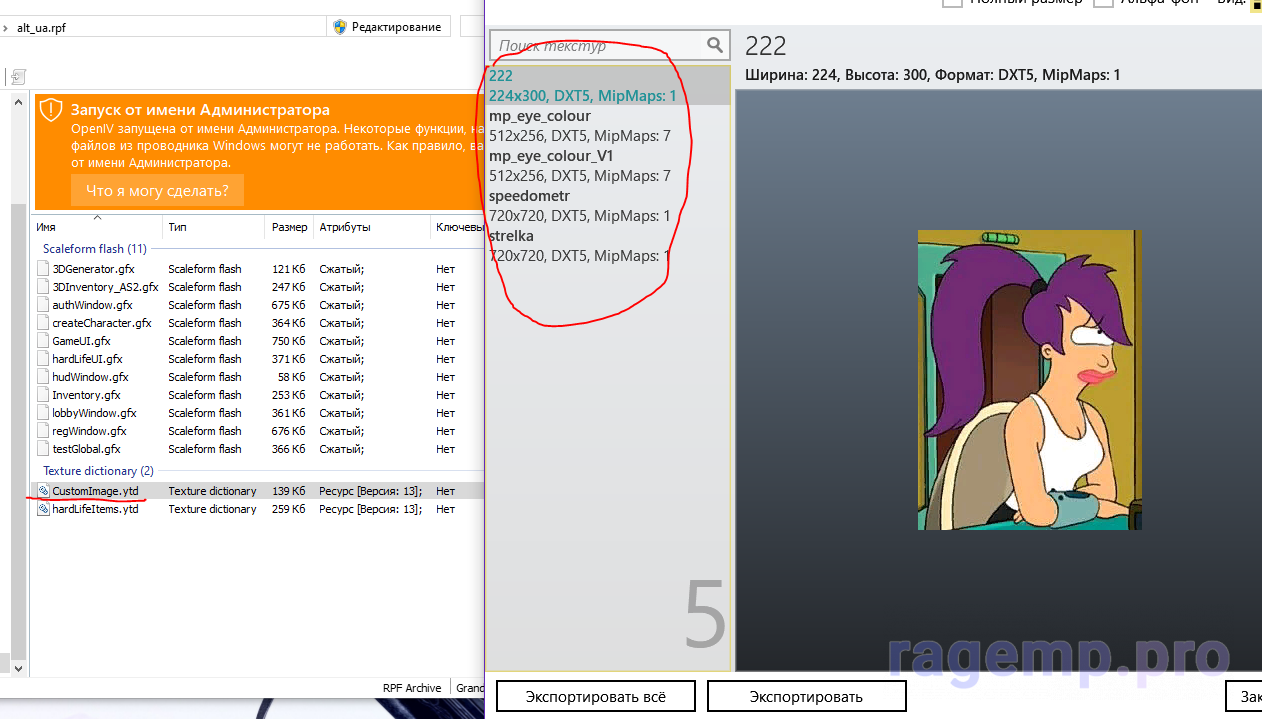Click the GameUI.gfx file icon

point(43,341)
